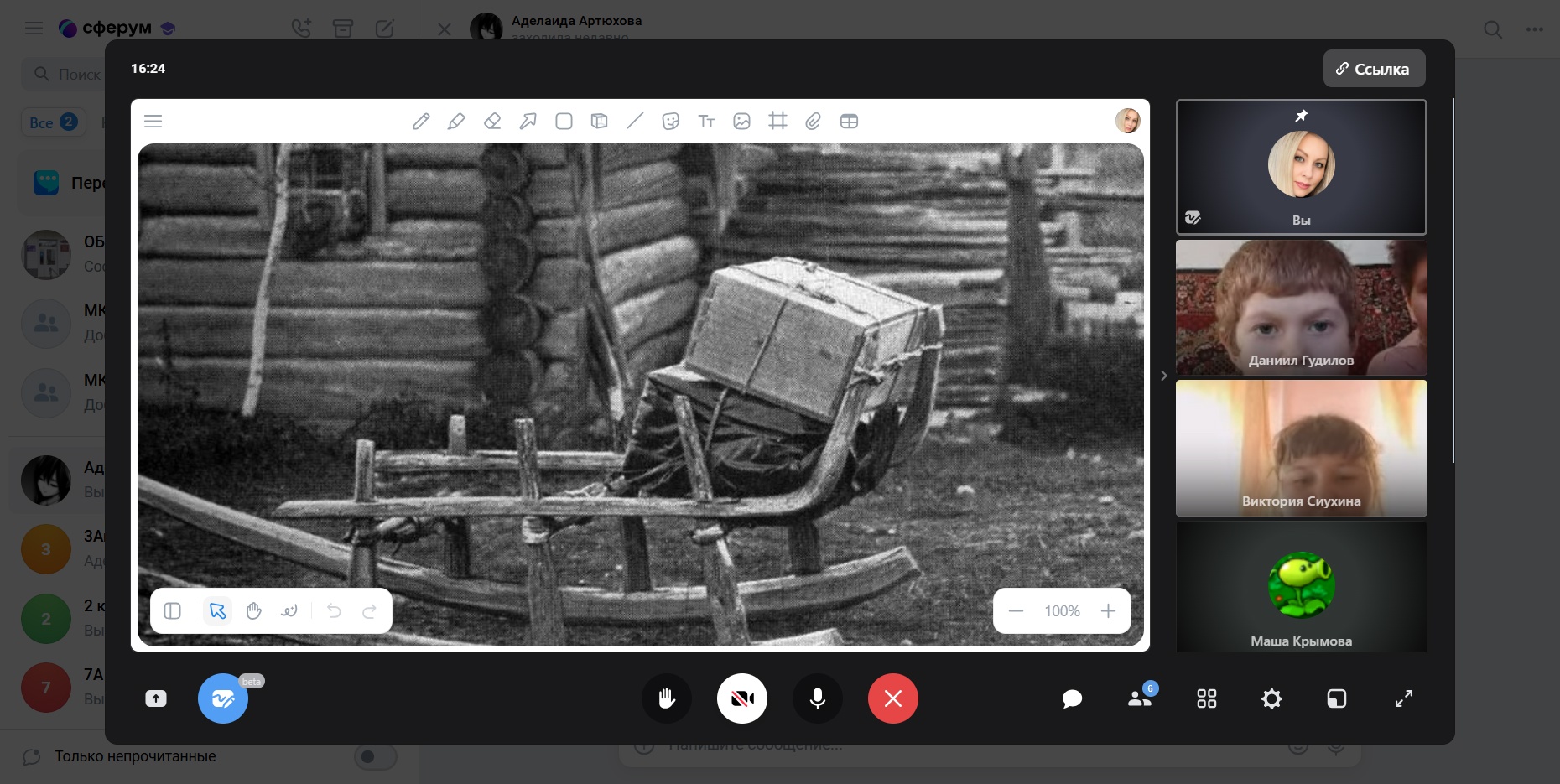Raise your hand in the call
Screen dimensions: 1560x784
pos(667,698)
